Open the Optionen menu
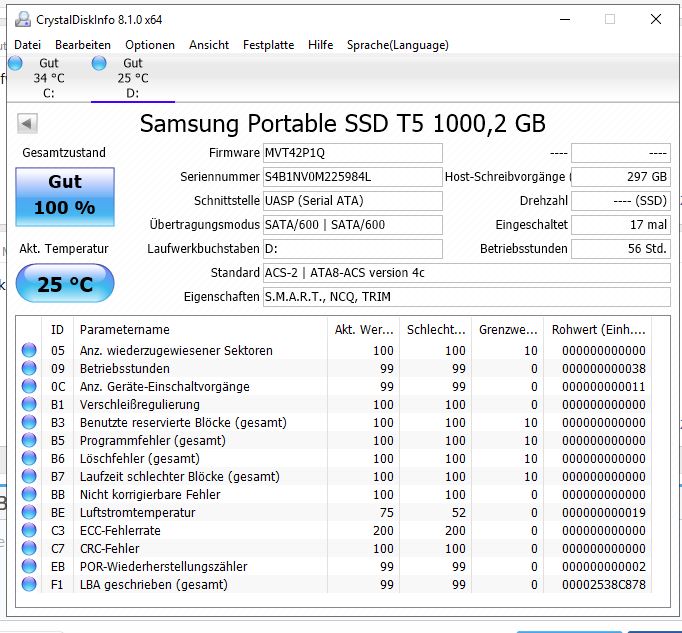Screen dimensions: 682x633 coord(150,45)
